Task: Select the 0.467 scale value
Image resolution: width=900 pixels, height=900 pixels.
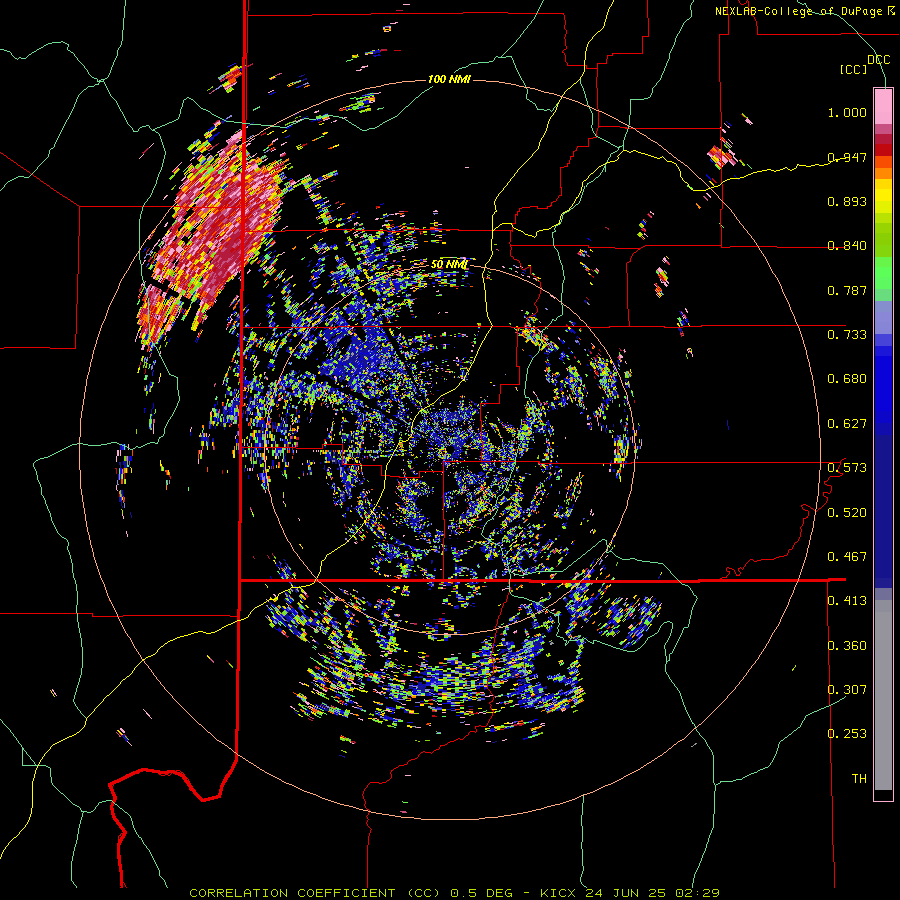Action: click(847, 557)
